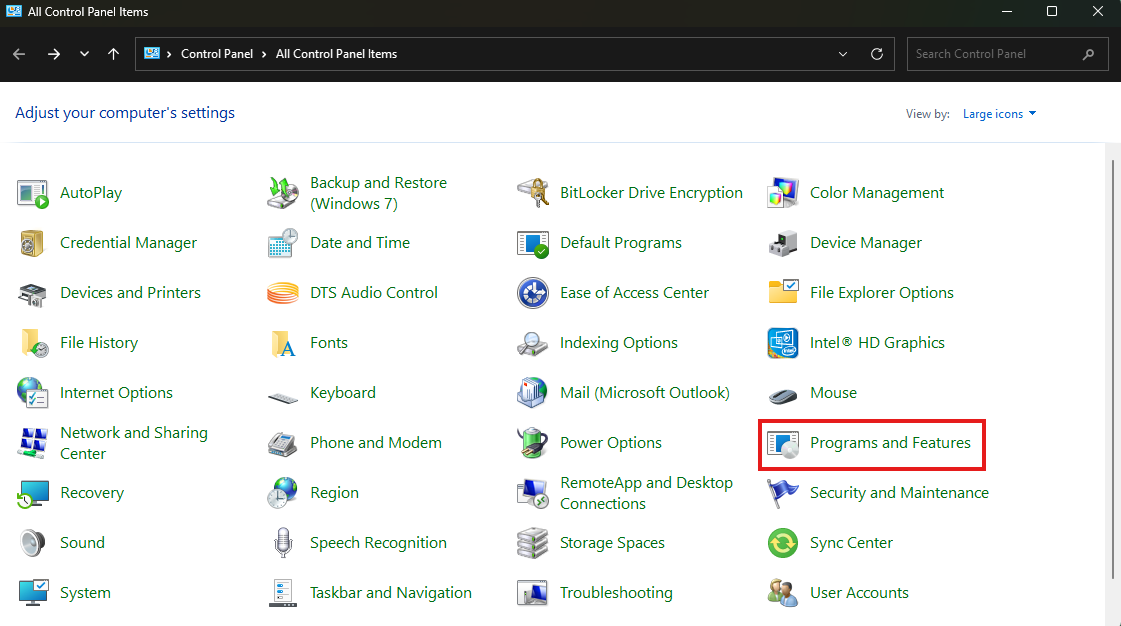Viewport: 1121px width, 626px height.
Task: Click the Default Programs icon
Action: [533, 243]
